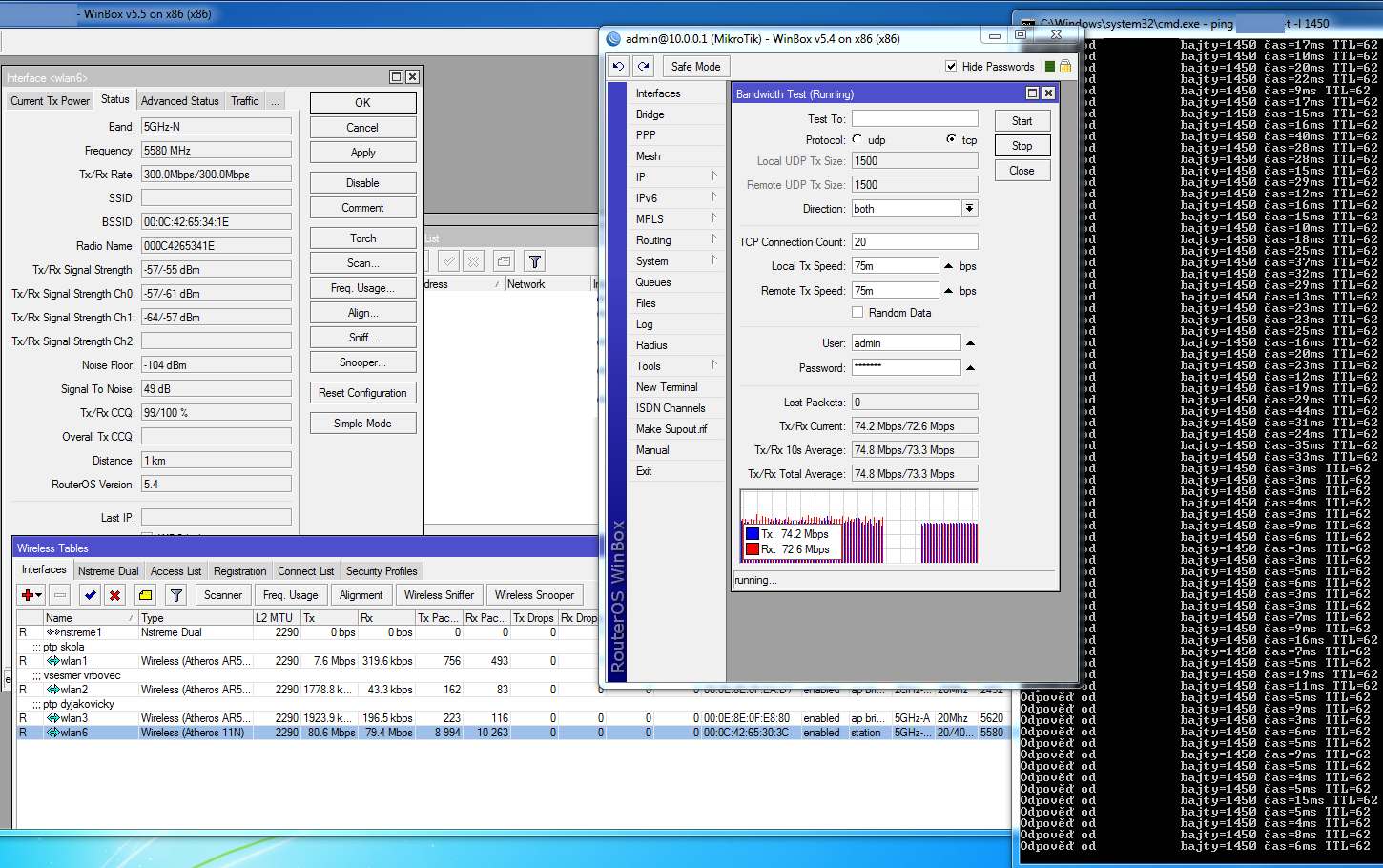Collapse the User field arrow

point(970,342)
